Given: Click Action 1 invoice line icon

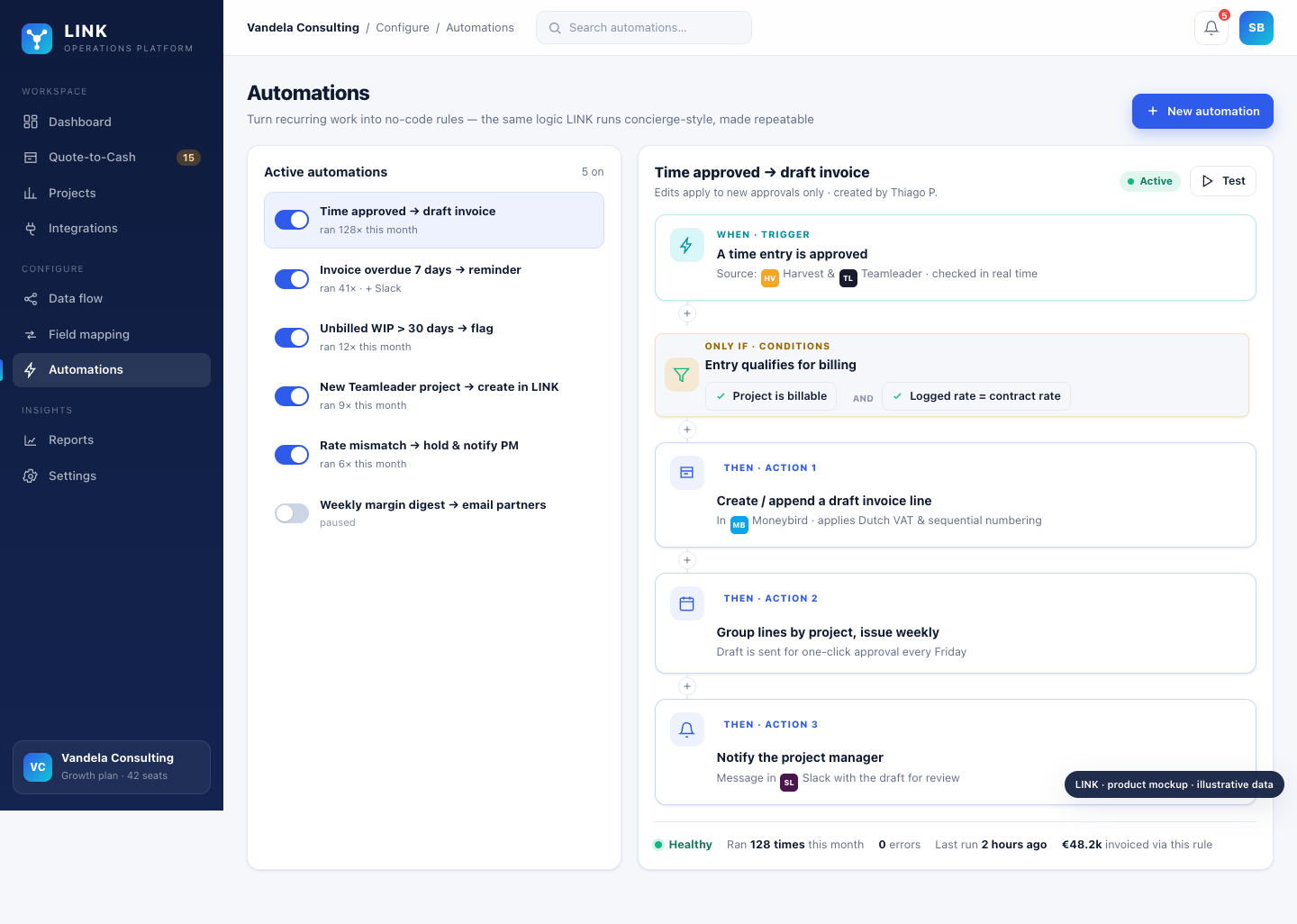Looking at the screenshot, I should pos(686,473).
